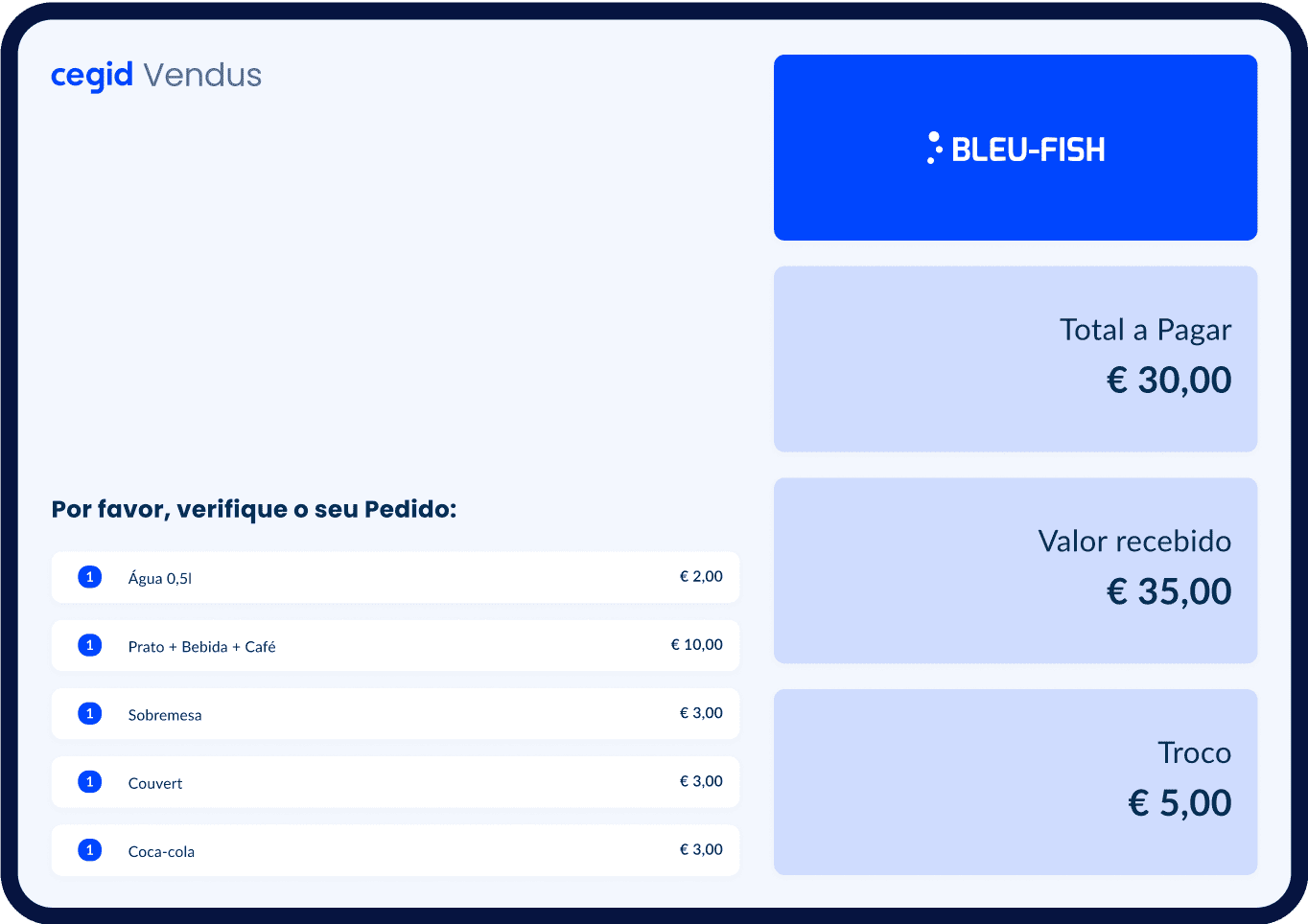Screen dimensions: 1308x924
Task: Click the Couvert quantity badge
Action: 89,781
